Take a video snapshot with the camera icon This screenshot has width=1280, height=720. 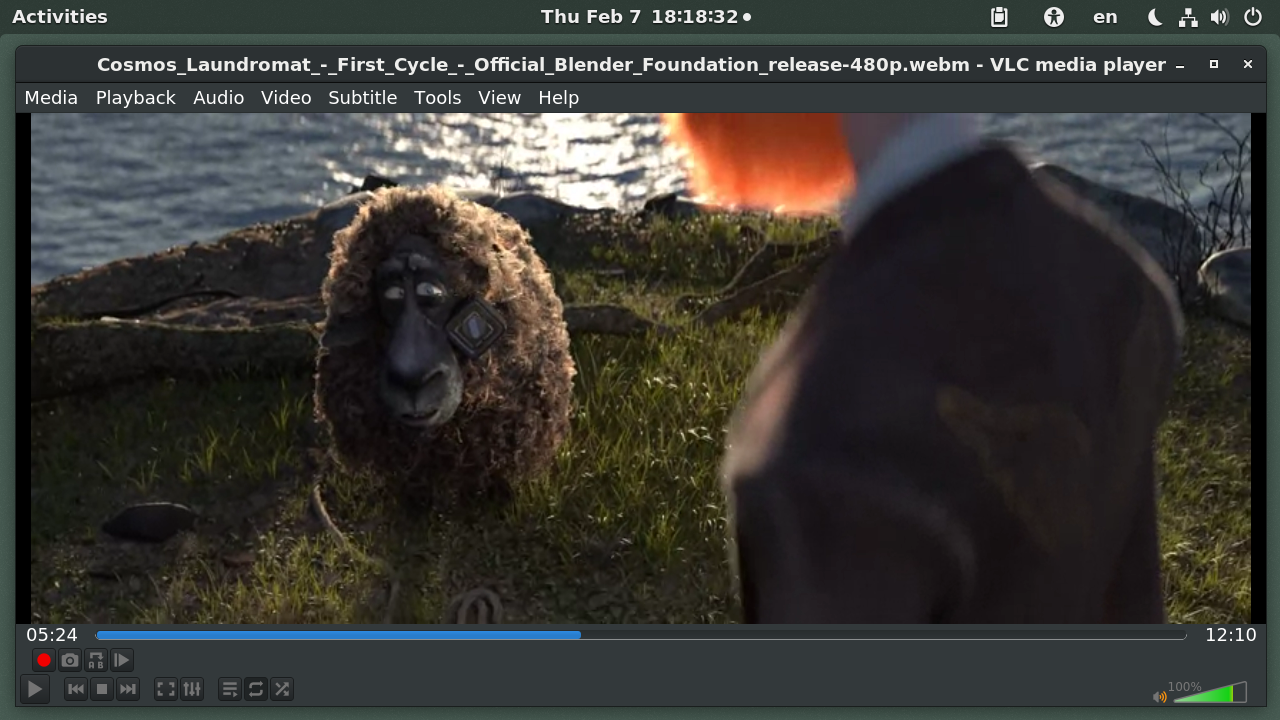(69, 660)
